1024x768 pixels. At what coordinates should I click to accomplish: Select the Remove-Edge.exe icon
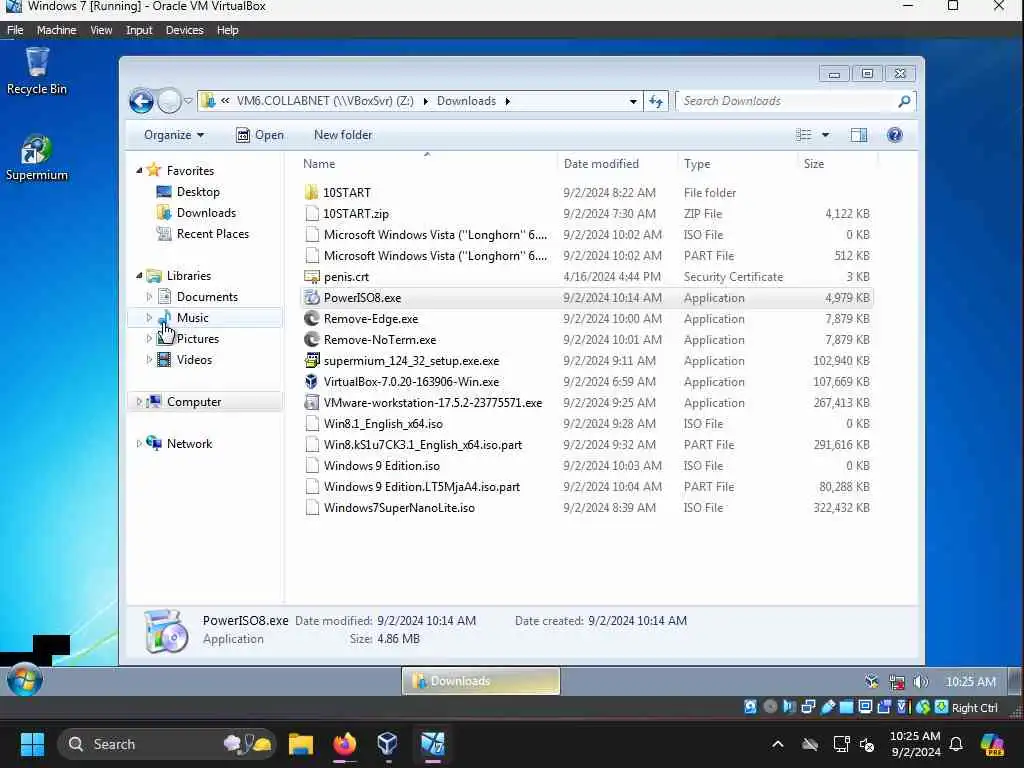[312, 319]
